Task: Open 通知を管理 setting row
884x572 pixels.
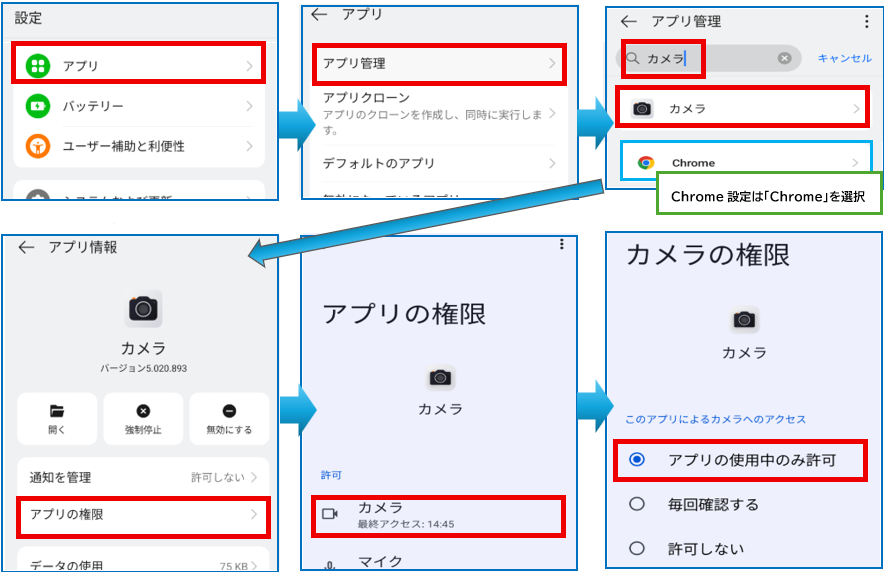Action: [x=143, y=477]
